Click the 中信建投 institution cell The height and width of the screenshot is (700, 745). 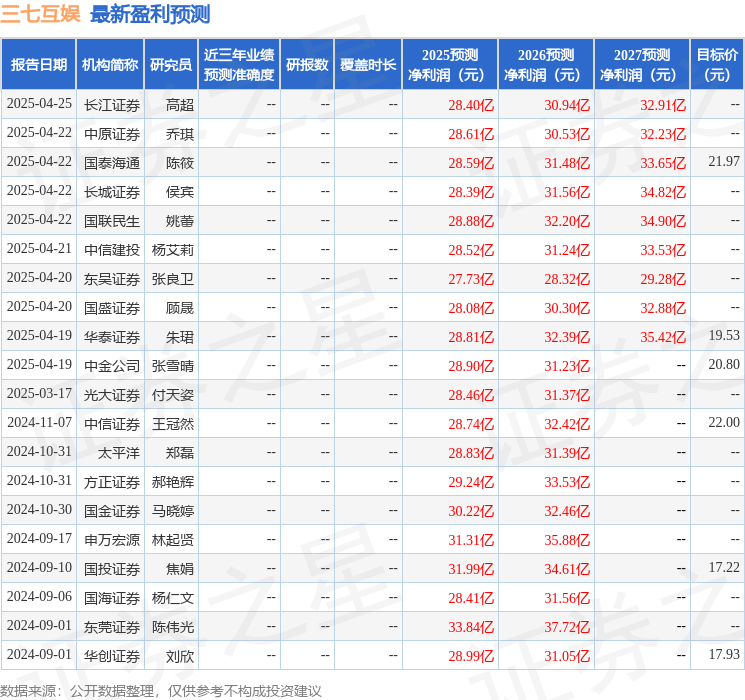112,250
